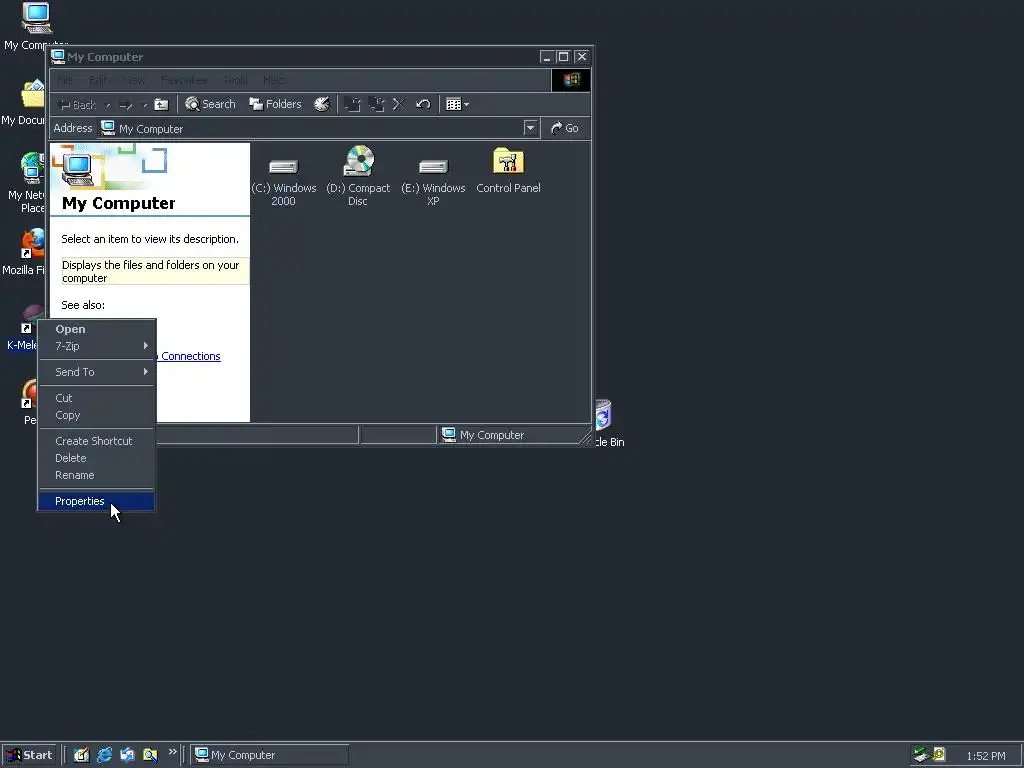Click the 1:52 PM clock

[x=985, y=756]
